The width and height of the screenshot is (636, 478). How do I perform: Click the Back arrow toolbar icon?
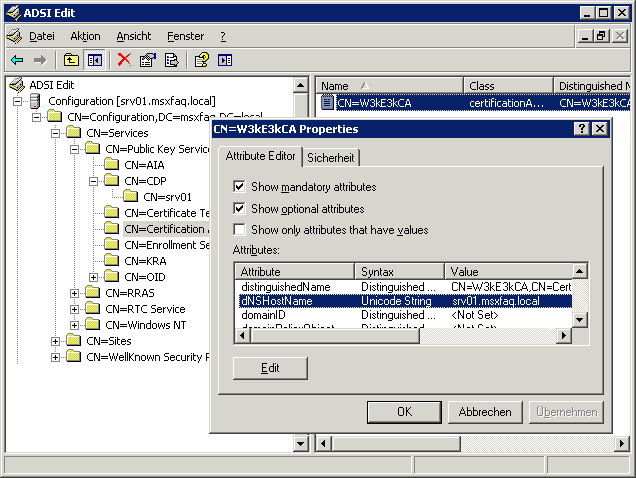point(17,60)
